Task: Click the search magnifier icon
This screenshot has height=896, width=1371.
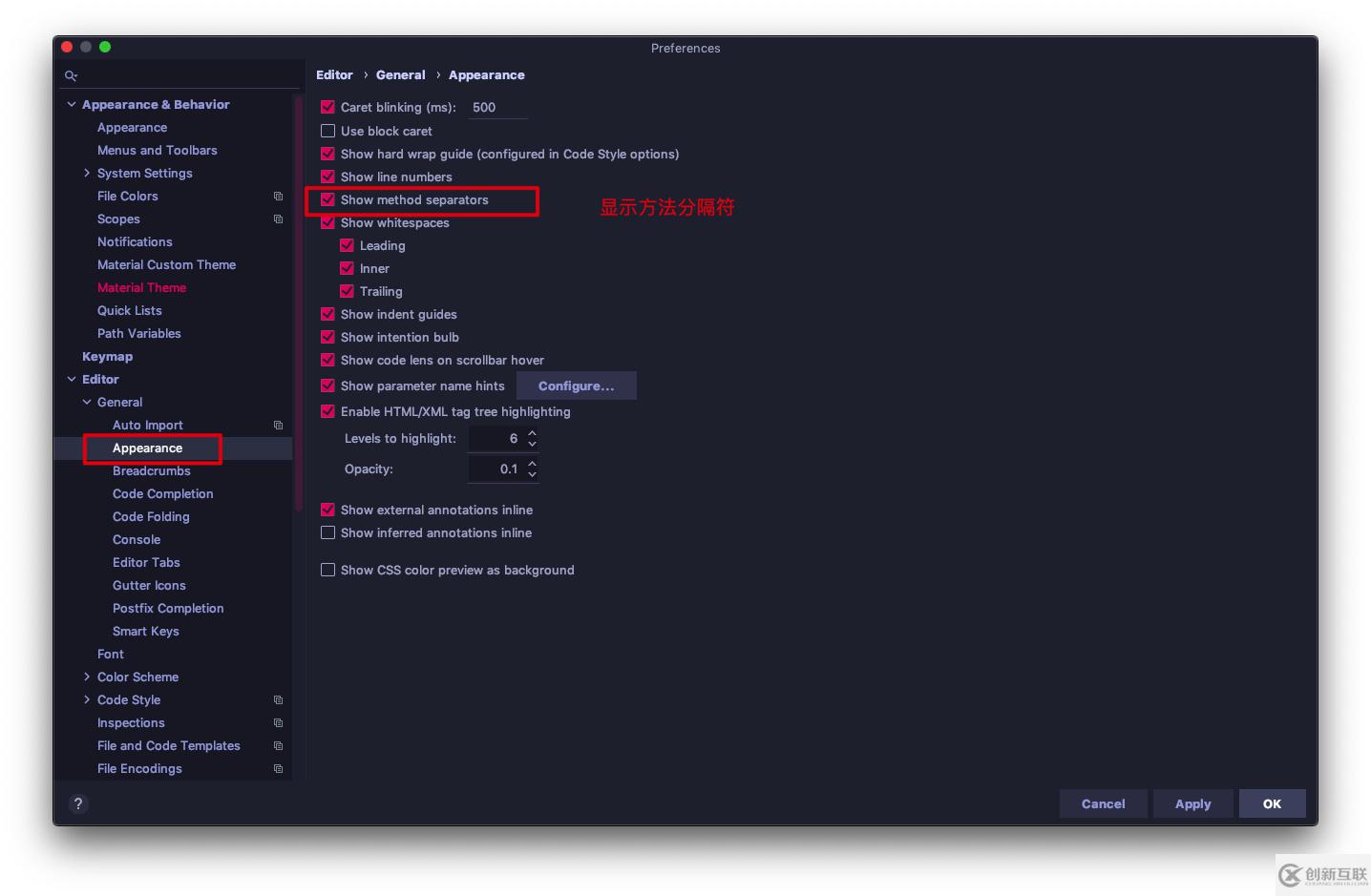Action: 71,75
